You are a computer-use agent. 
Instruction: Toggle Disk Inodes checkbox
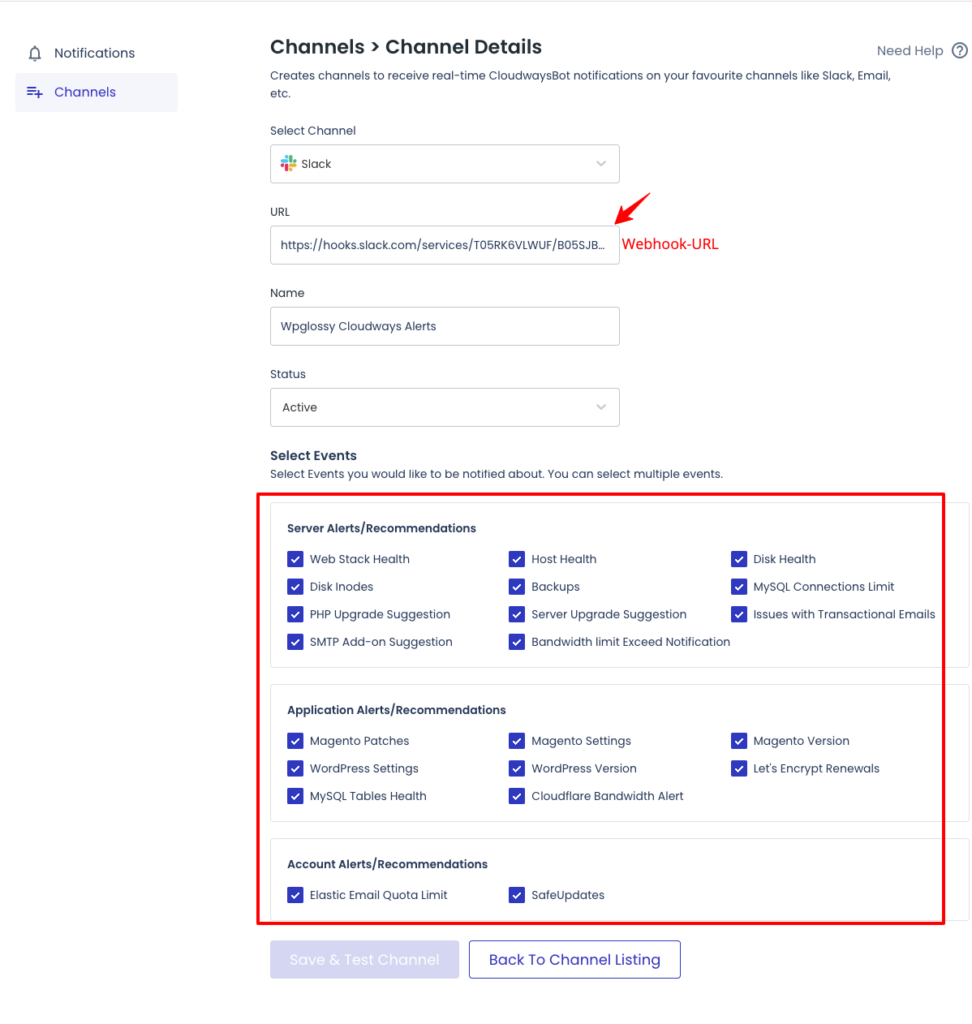point(295,586)
